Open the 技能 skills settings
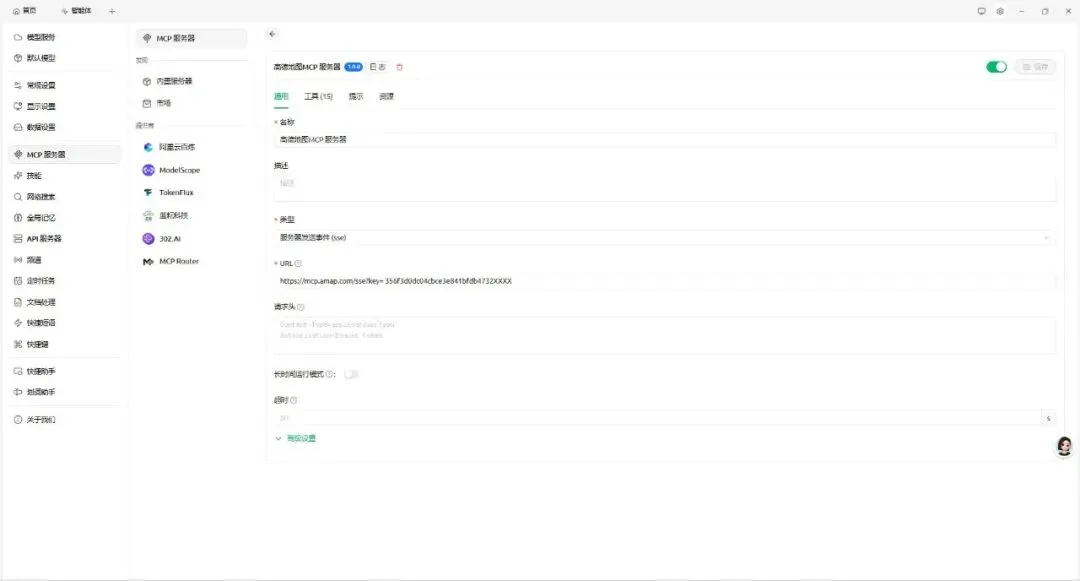This screenshot has width=1080, height=581. coord(66,176)
